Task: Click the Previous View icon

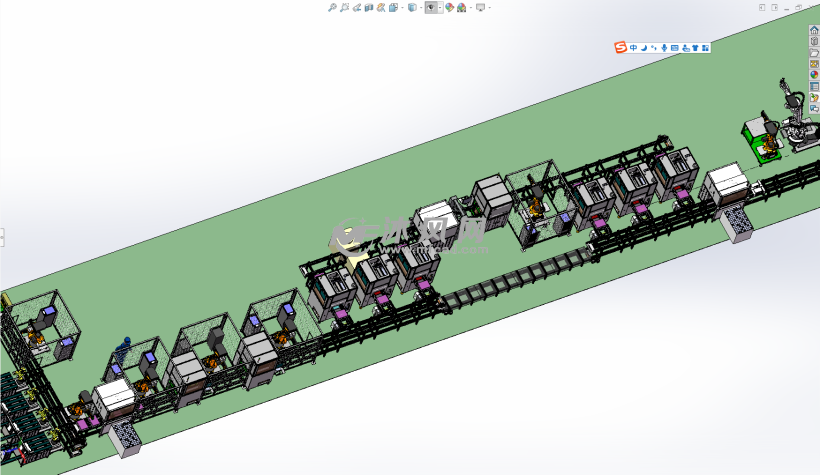Action: point(357,7)
